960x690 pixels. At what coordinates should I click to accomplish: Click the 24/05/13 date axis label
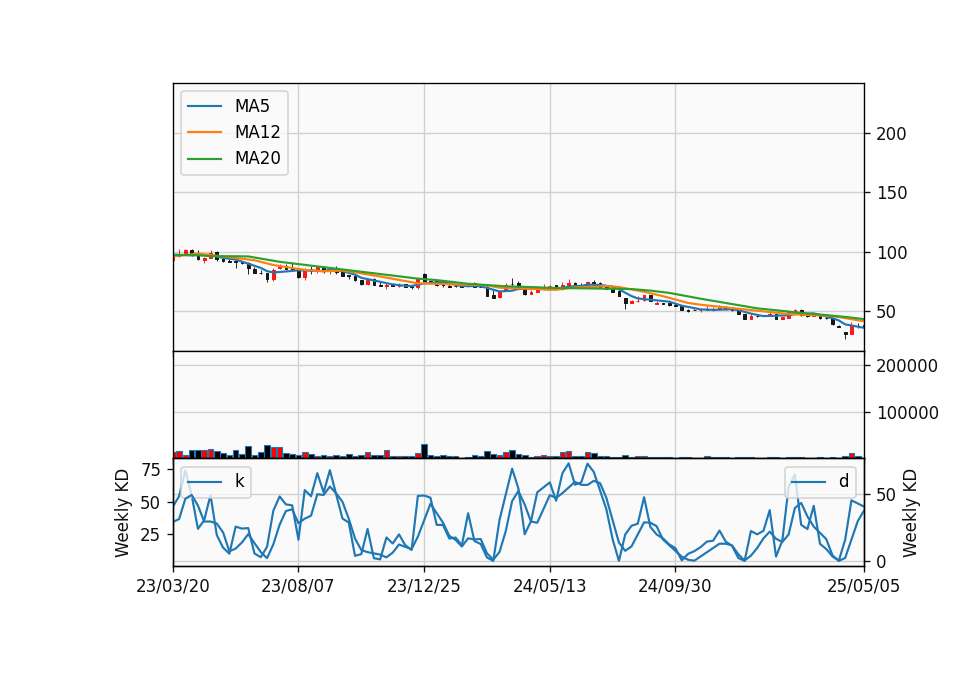[x=549, y=586]
